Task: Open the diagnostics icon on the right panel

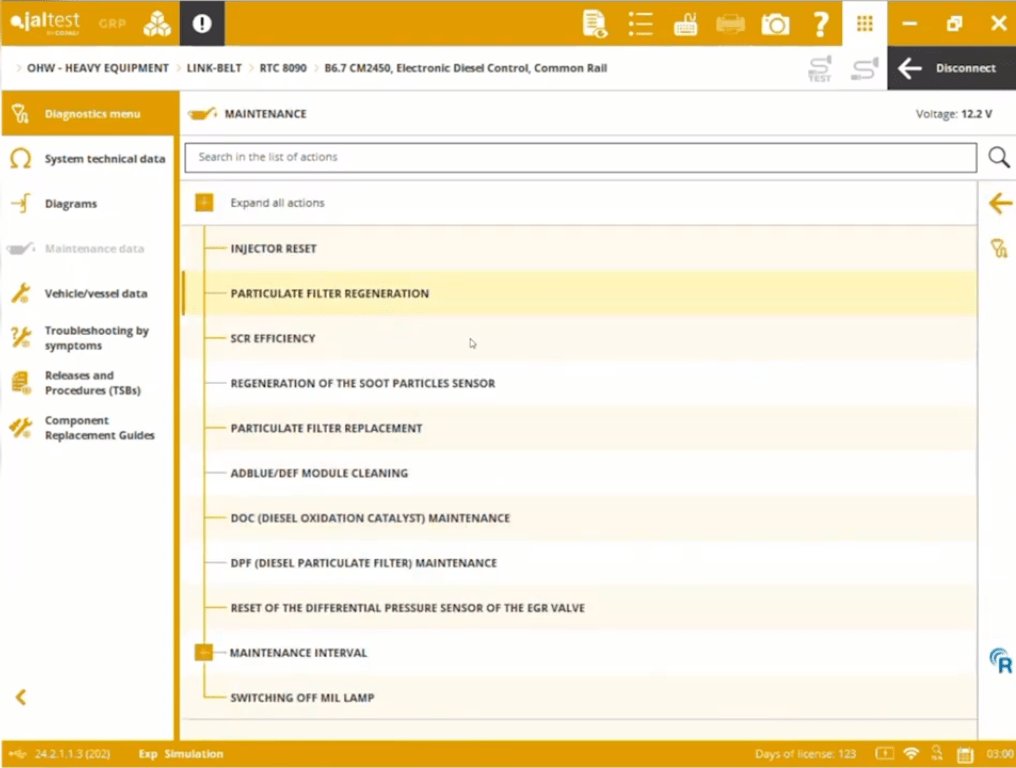Action: pos(999,248)
